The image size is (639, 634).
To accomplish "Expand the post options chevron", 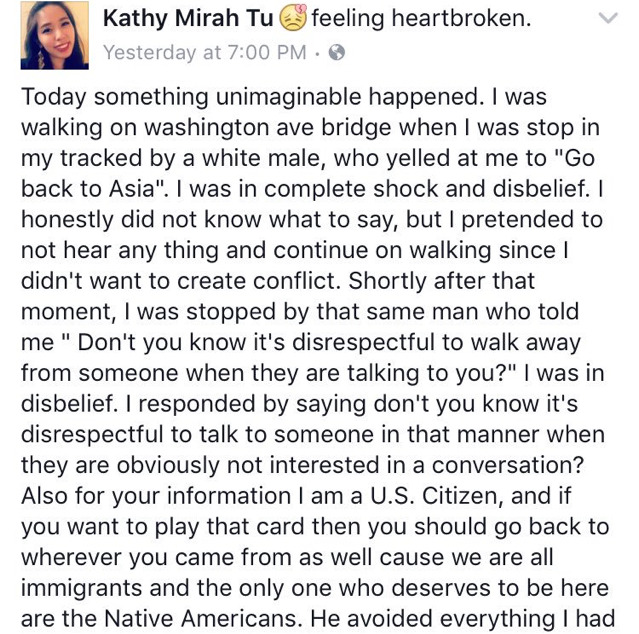I will click(607, 18).
